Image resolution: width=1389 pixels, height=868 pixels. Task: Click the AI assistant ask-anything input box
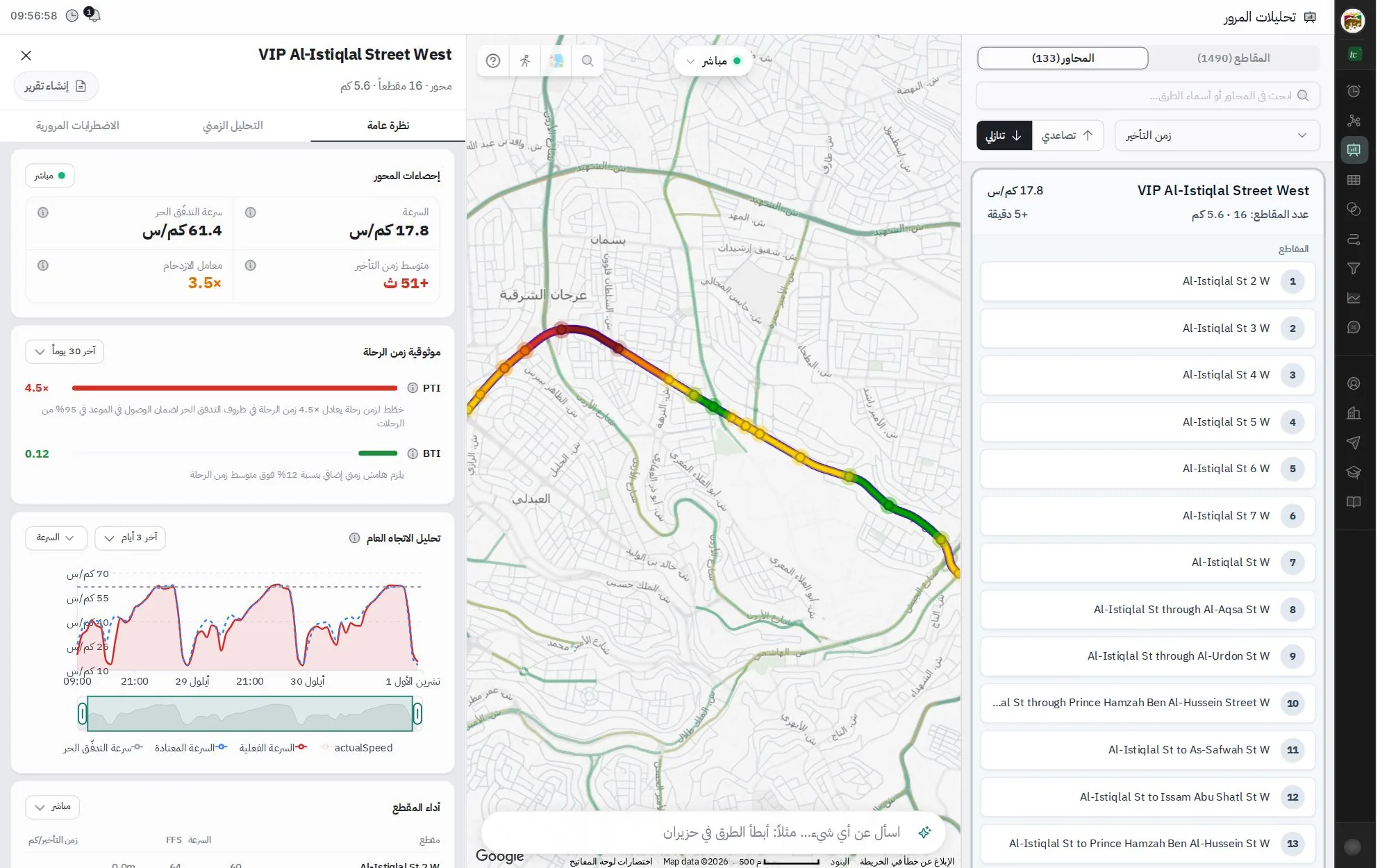click(x=713, y=833)
